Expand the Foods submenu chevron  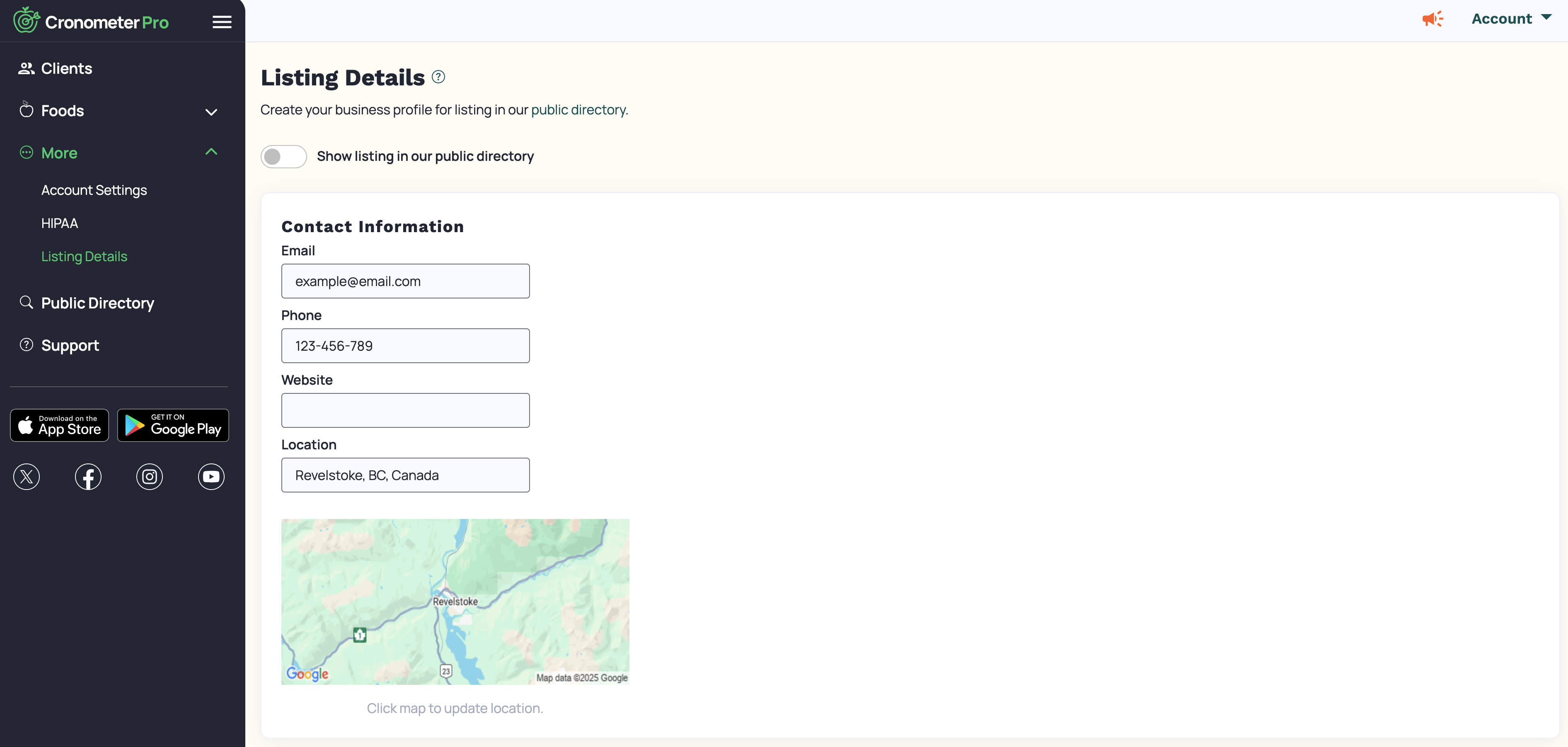[x=211, y=112]
